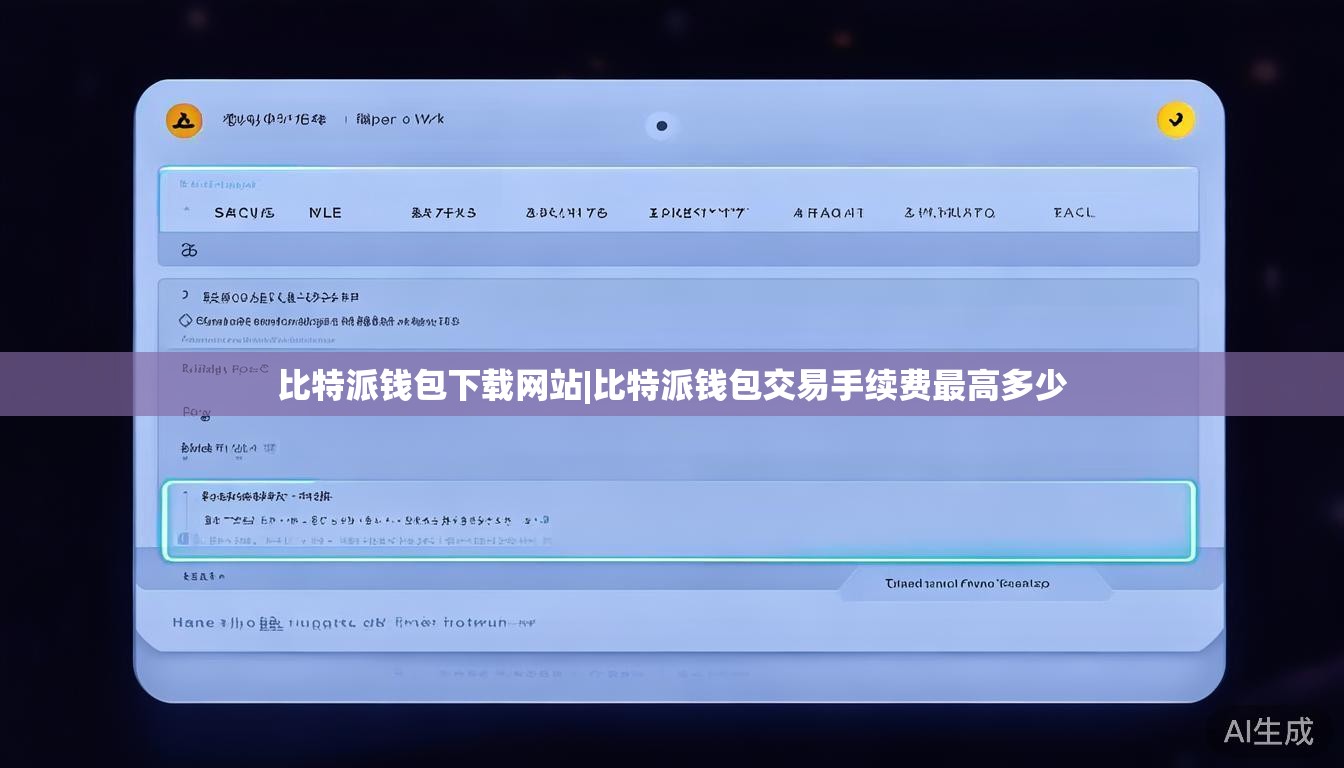The height and width of the screenshot is (768, 1344).
Task: Switch to the NLE tab
Action: click(325, 213)
